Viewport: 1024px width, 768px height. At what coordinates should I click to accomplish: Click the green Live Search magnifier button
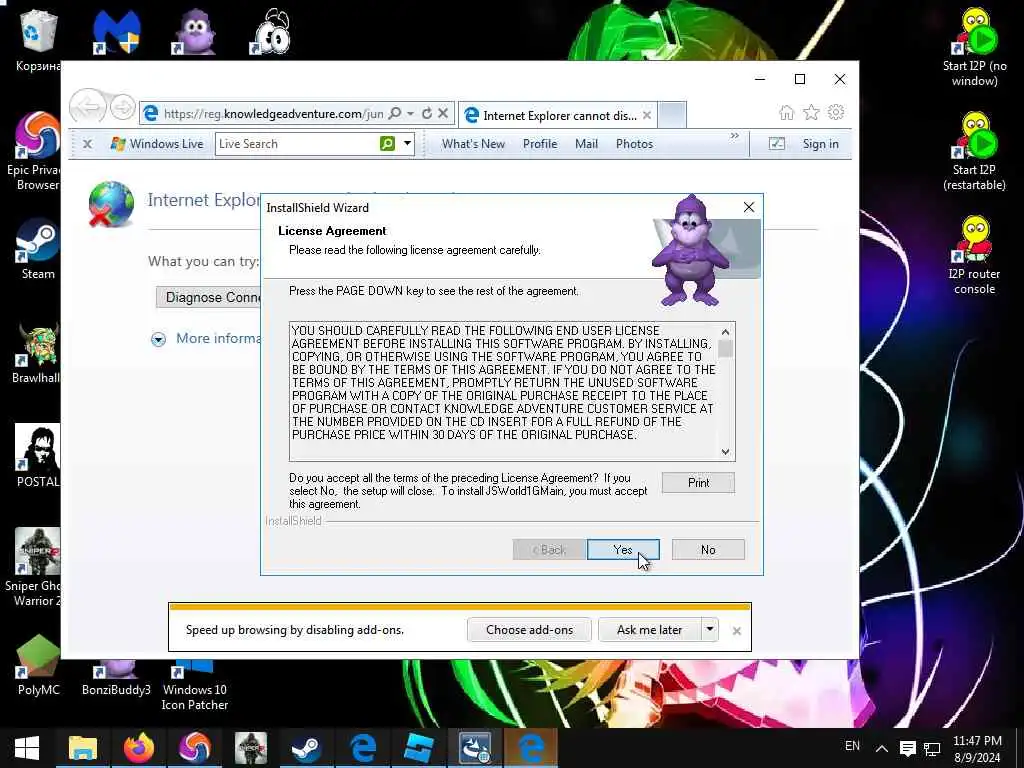[x=387, y=144]
